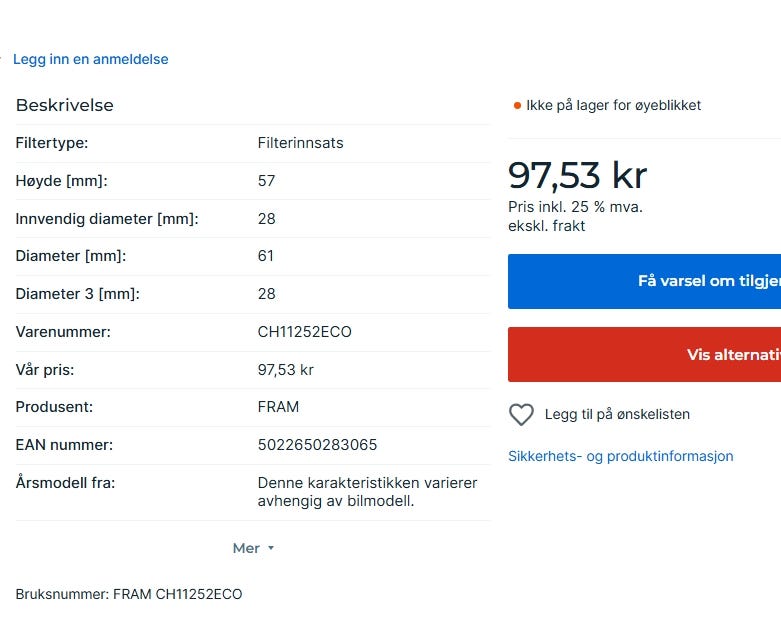
Task: Click the EAN number value 5022650283065
Action: click(x=317, y=445)
